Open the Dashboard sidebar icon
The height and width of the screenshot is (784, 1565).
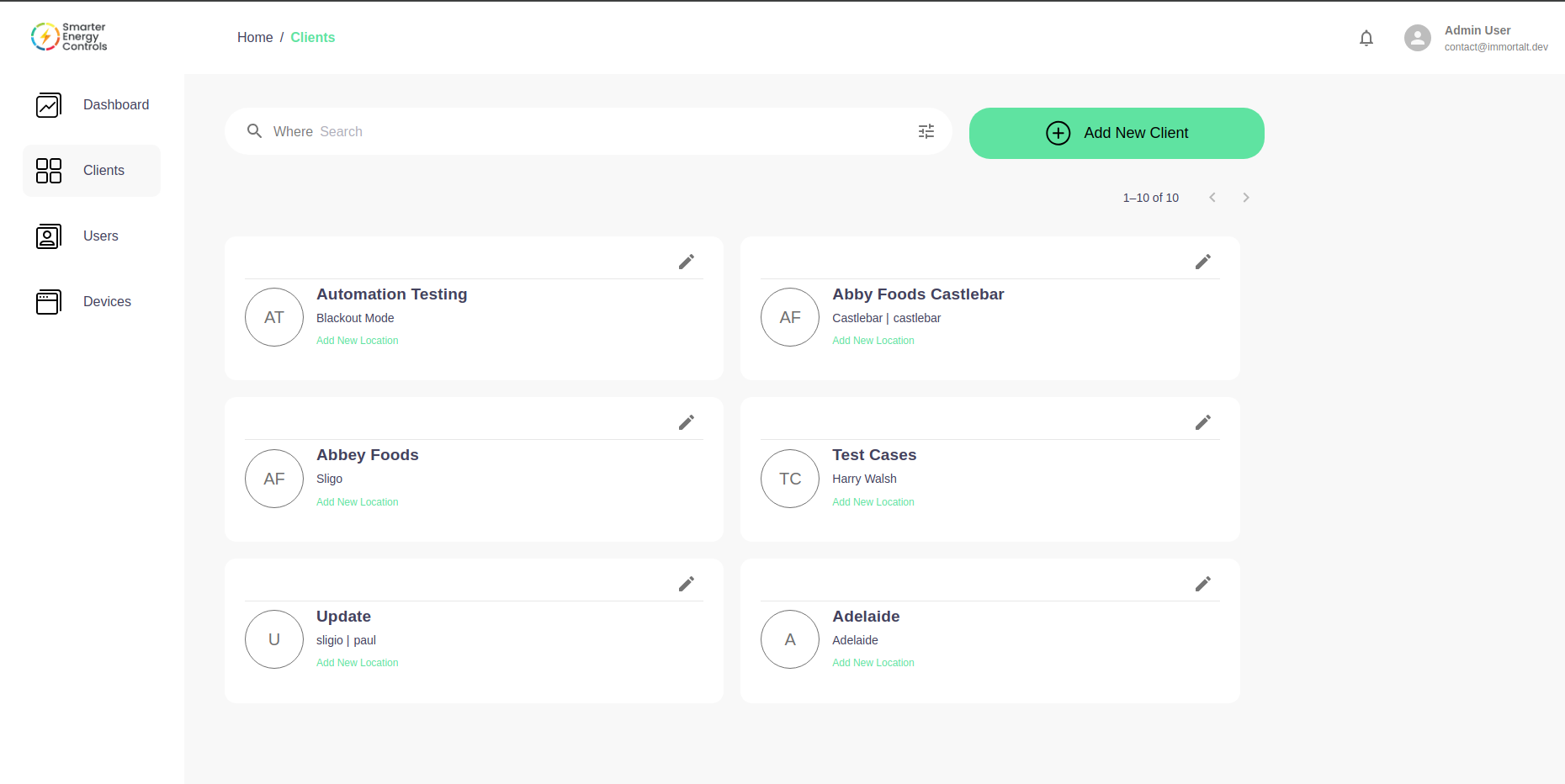[x=48, y=104]
